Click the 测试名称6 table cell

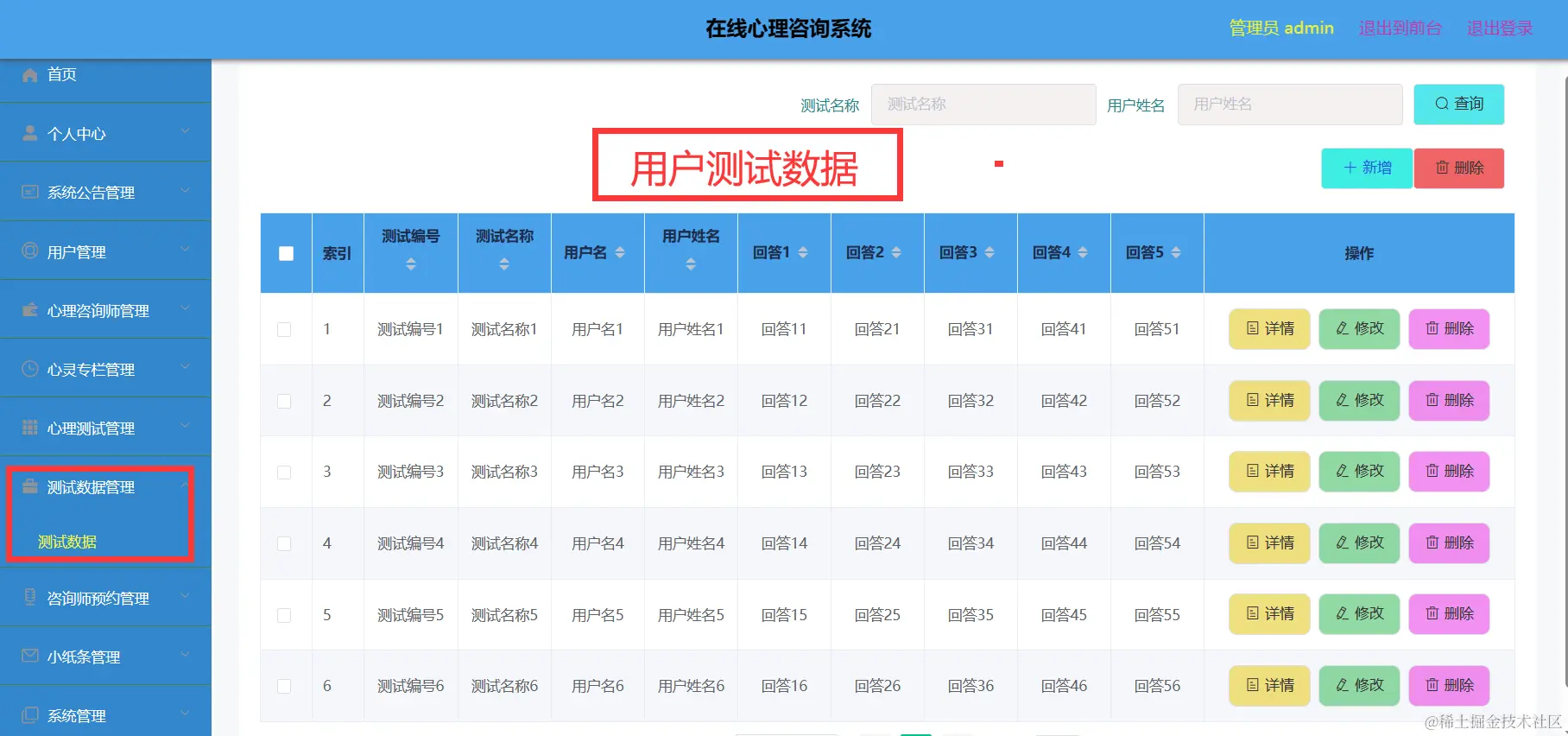[x=504, y=686]
